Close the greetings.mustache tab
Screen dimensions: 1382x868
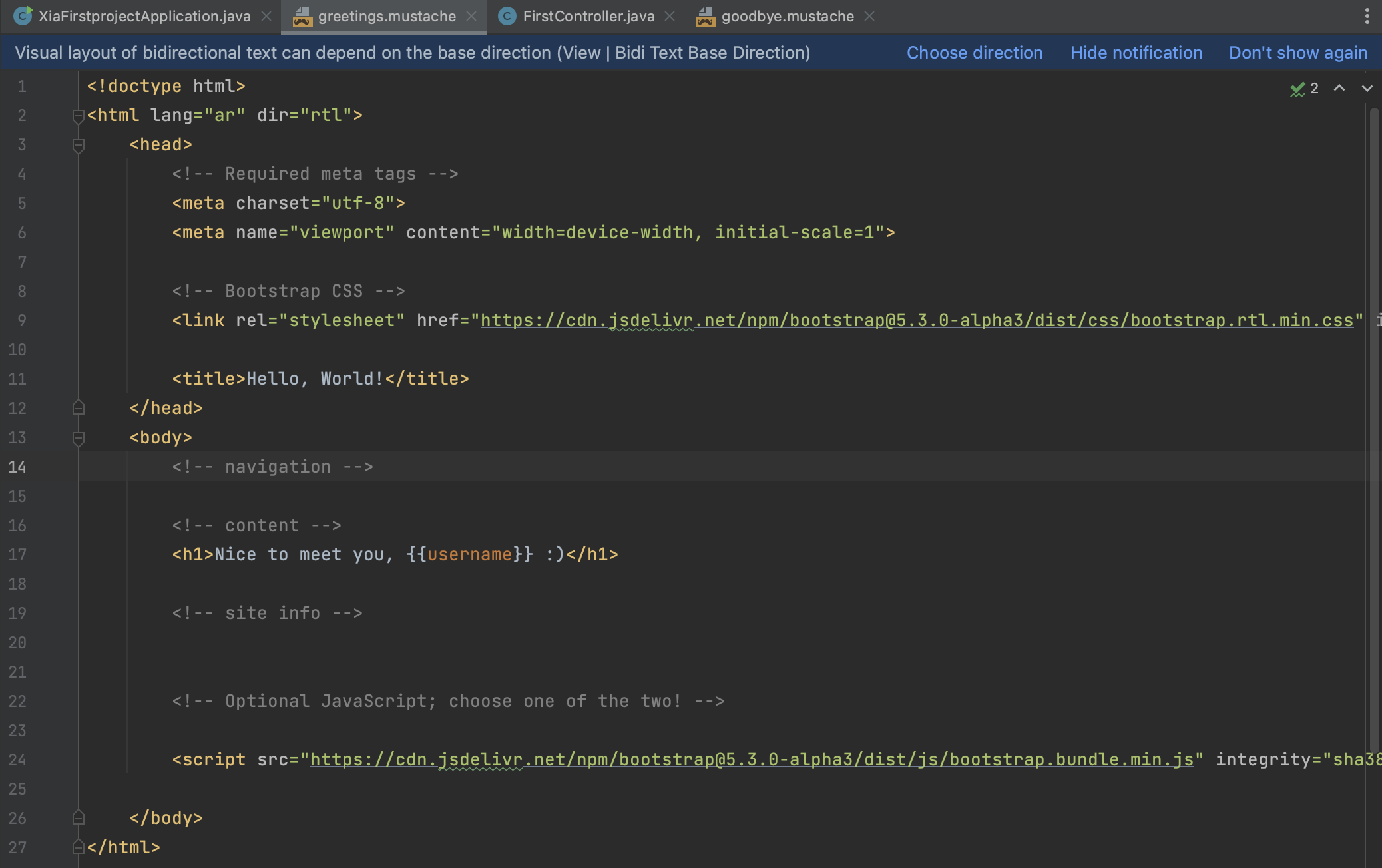pos(471,16)
